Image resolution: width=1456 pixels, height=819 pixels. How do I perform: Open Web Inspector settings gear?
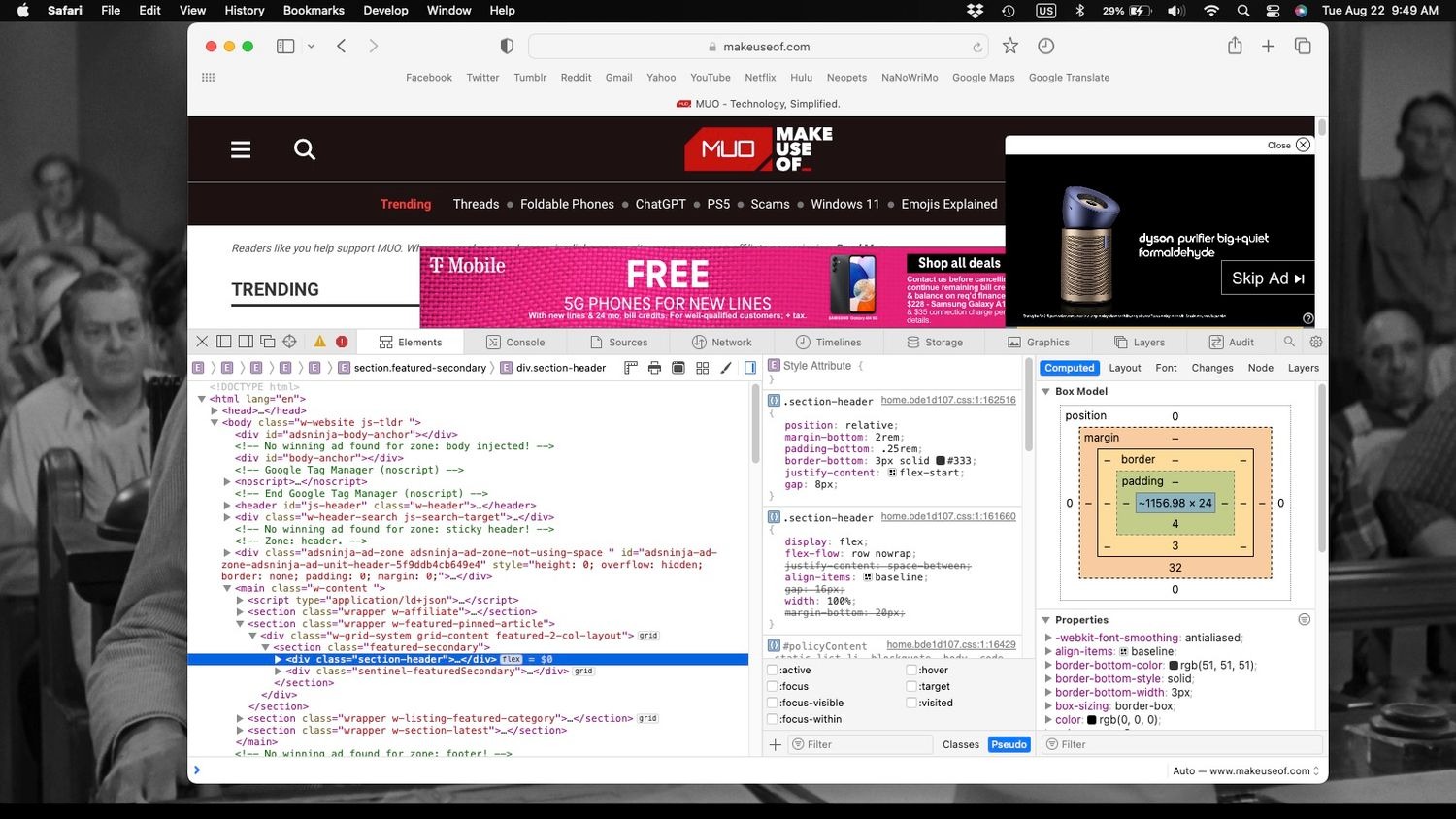point(1316,342)
